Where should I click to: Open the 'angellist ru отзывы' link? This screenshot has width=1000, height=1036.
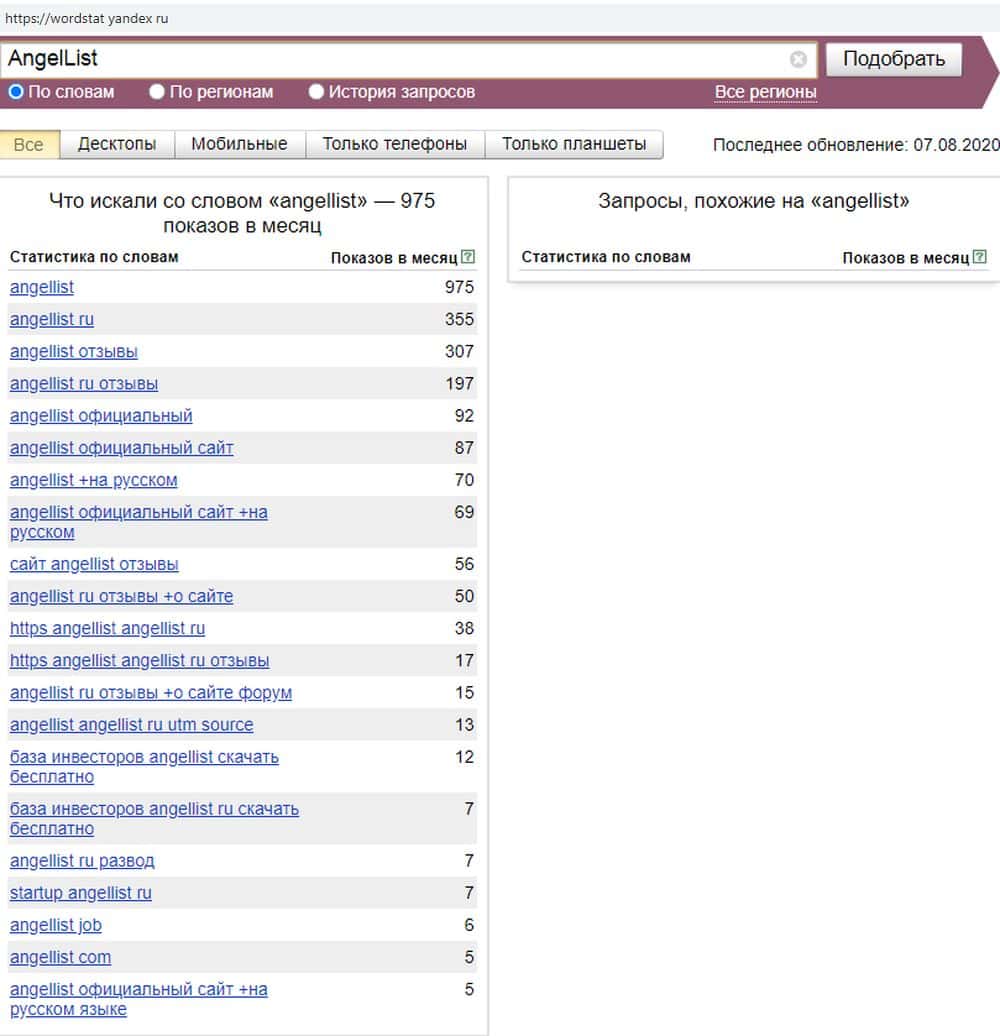tap(84, 384)
